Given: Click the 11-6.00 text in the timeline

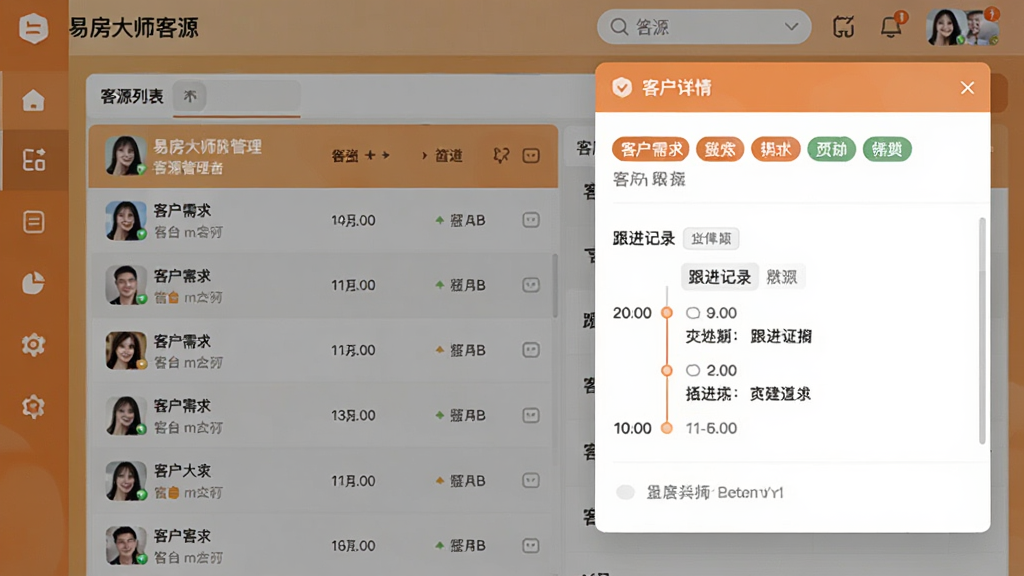Looking at the screenshot, I should click(x=711, y=428).
